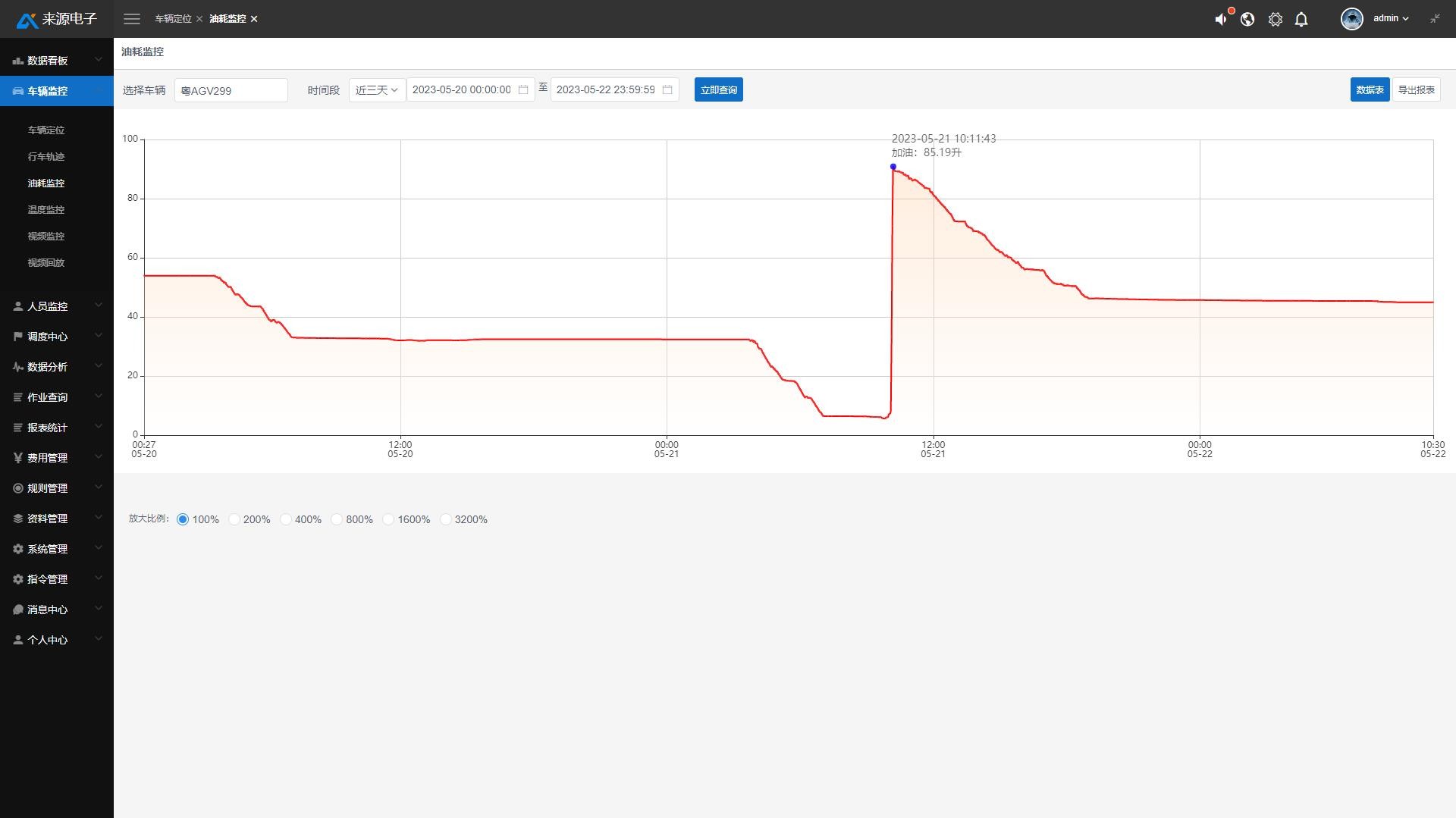Click the vehicle selection input field
Image resolution: width=1456 pixels, height=818 pixels.
click(x=231, y=91)
